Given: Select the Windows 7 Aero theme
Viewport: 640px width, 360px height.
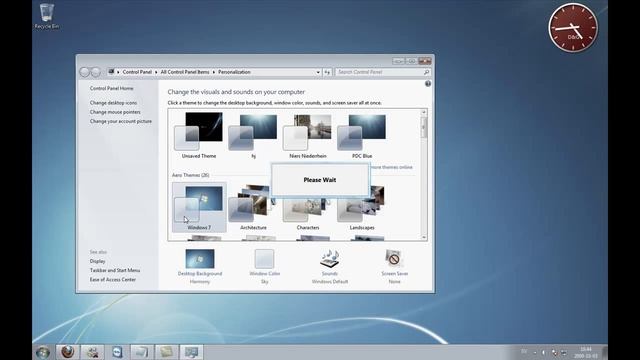Looking at the screenshot, I should 199,207.
